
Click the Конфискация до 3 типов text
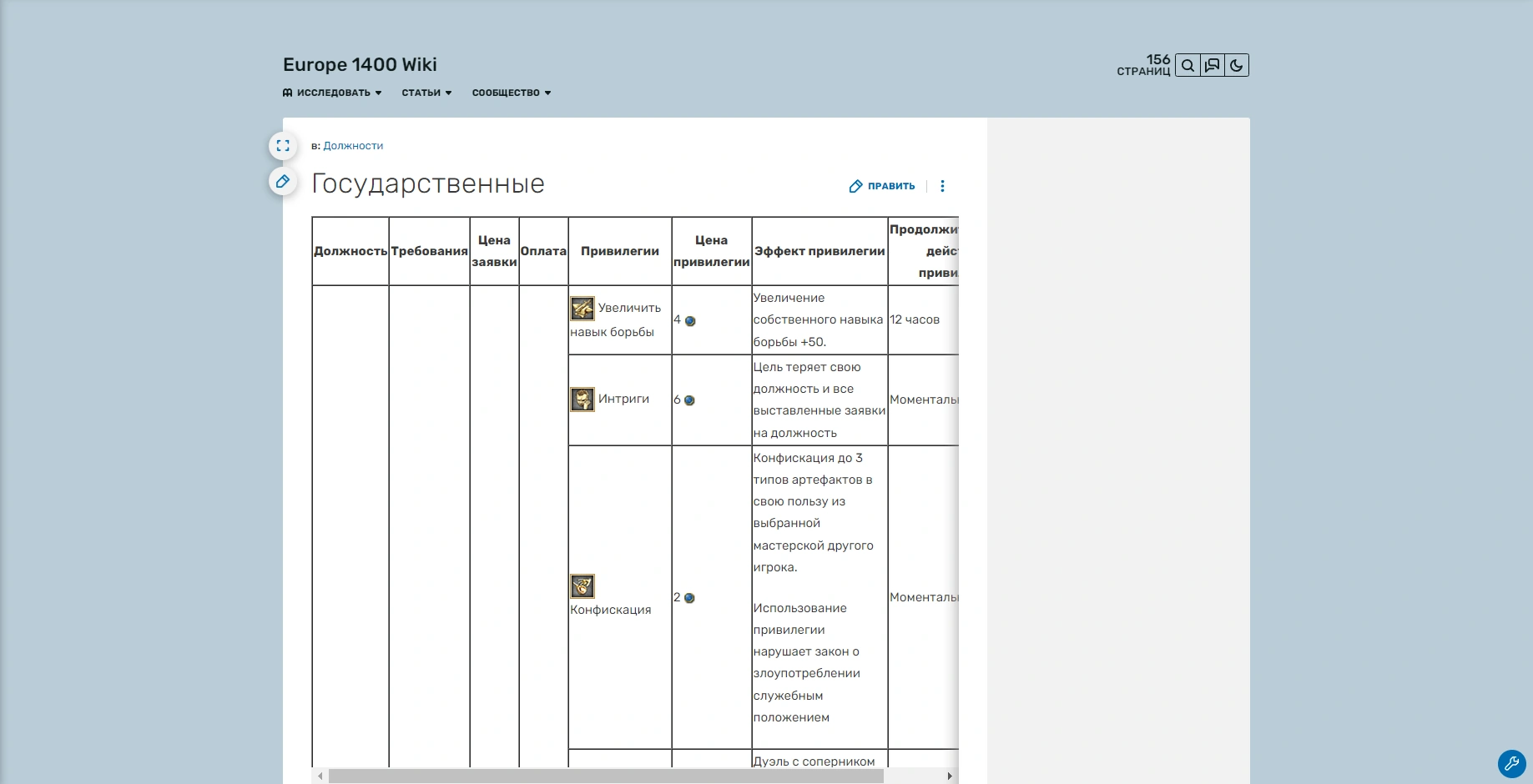click(x=814, y=512)
